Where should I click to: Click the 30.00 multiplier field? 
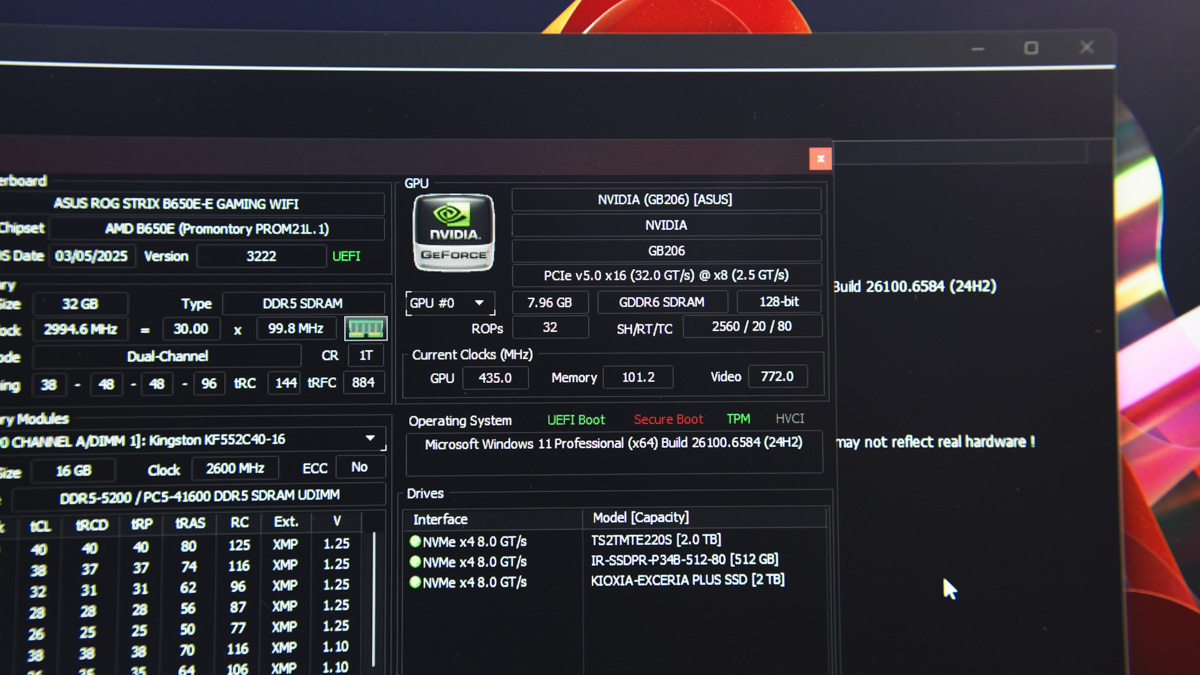click(x=191, y=328)
